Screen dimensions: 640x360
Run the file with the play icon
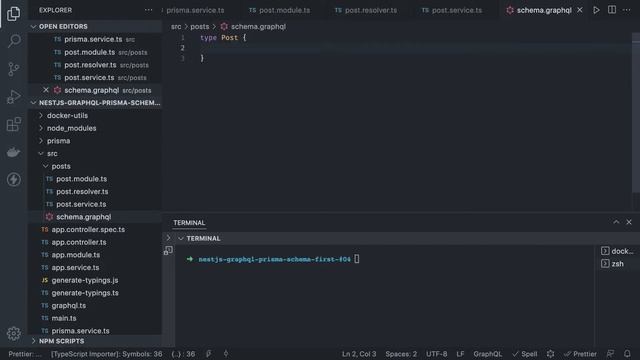[x=596, y=10]
